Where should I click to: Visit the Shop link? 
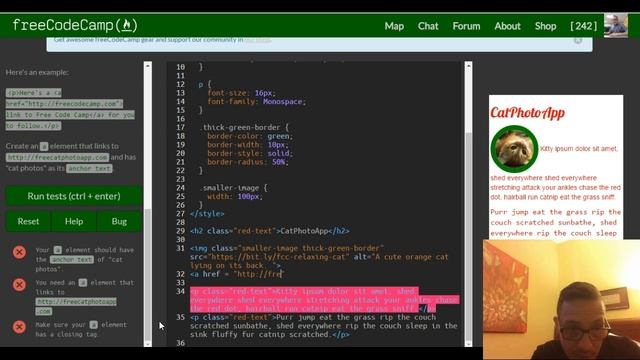[545, 26]
